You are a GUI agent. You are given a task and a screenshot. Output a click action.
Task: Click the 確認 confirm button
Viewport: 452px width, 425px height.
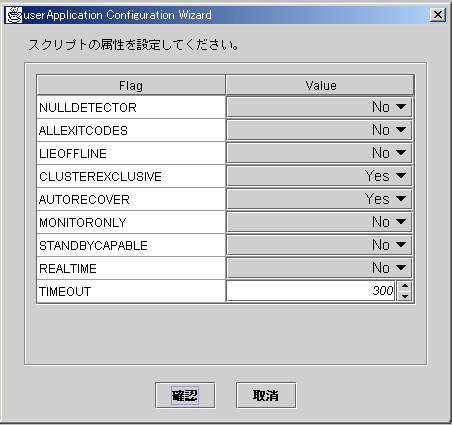point(185,395)
